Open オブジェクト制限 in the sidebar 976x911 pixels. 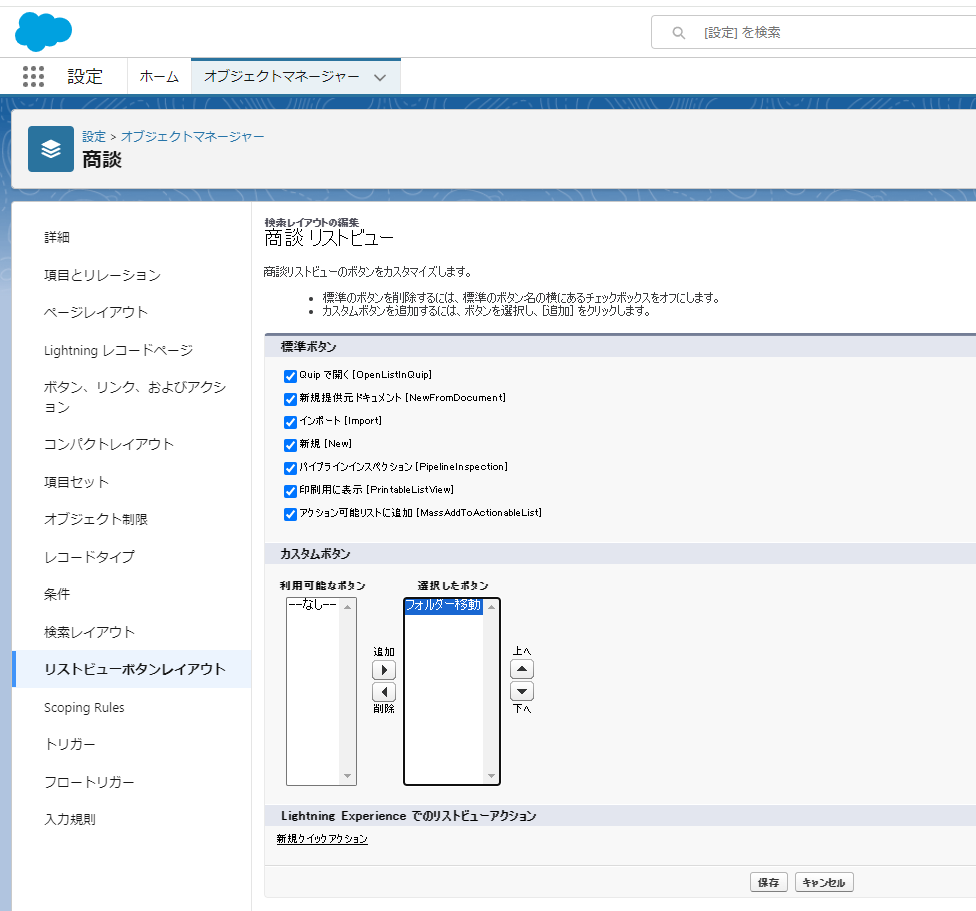coord(95,519)
